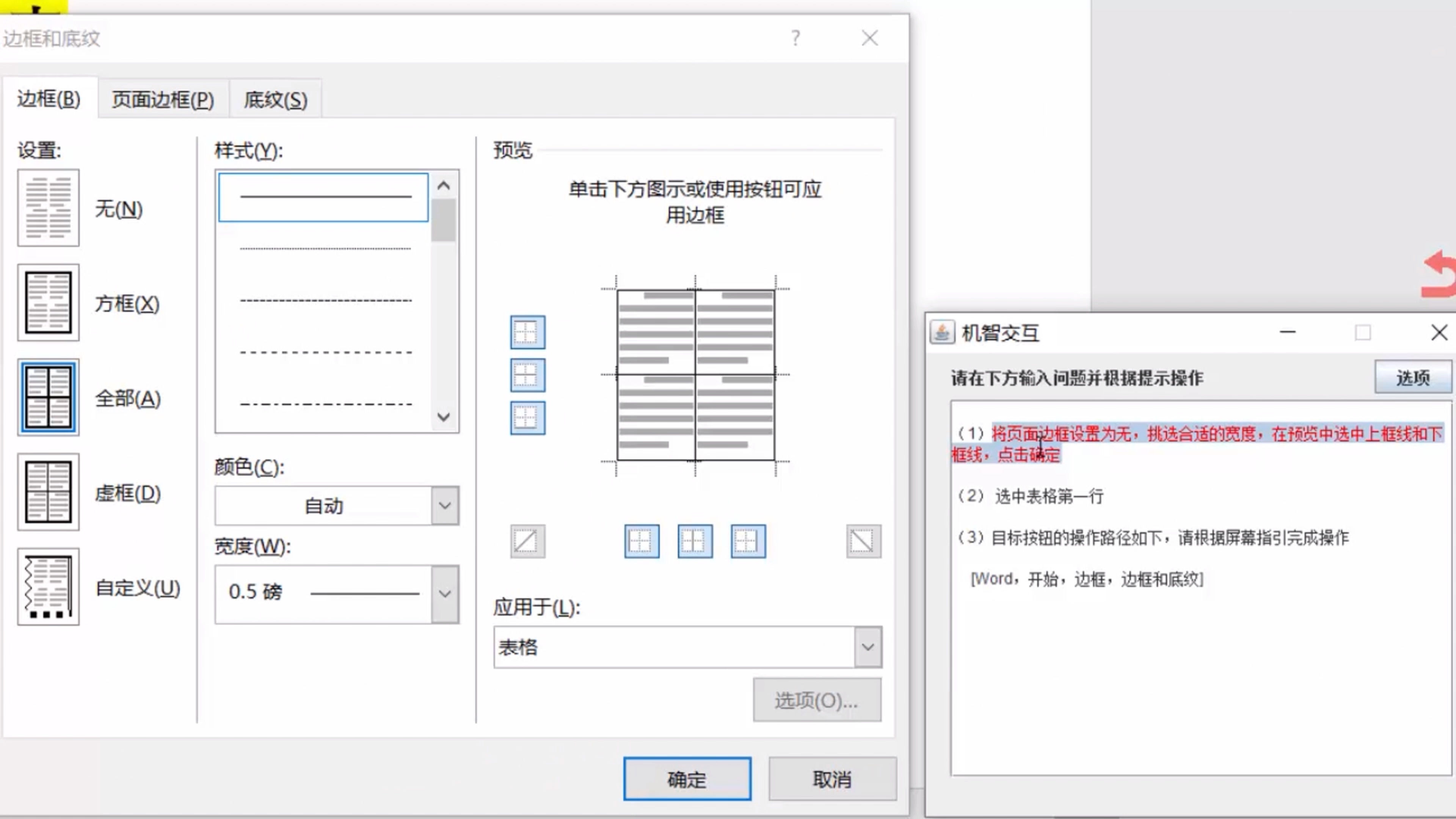The image size is (1456, 819).
Task: Toggle the inside horizontal border button
Action: click(x=527, y=375)
